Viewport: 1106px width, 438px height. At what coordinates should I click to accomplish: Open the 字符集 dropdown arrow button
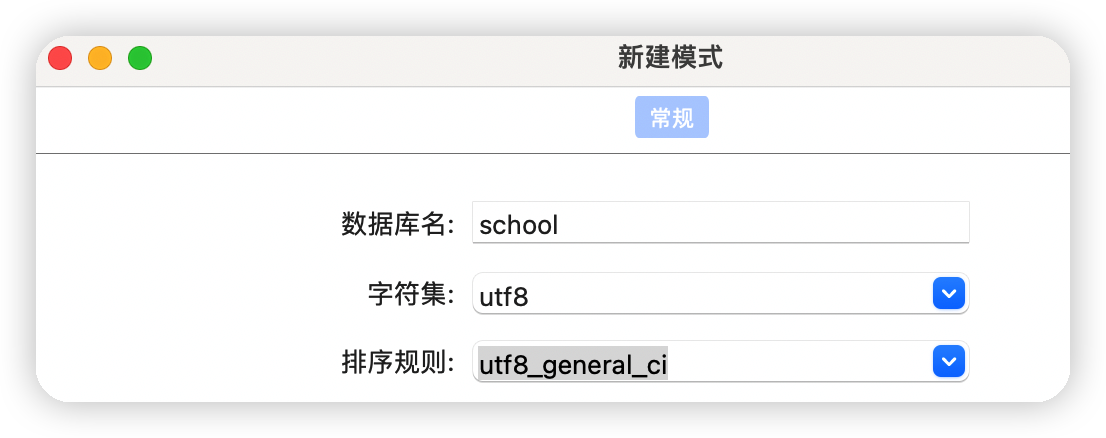949,293
